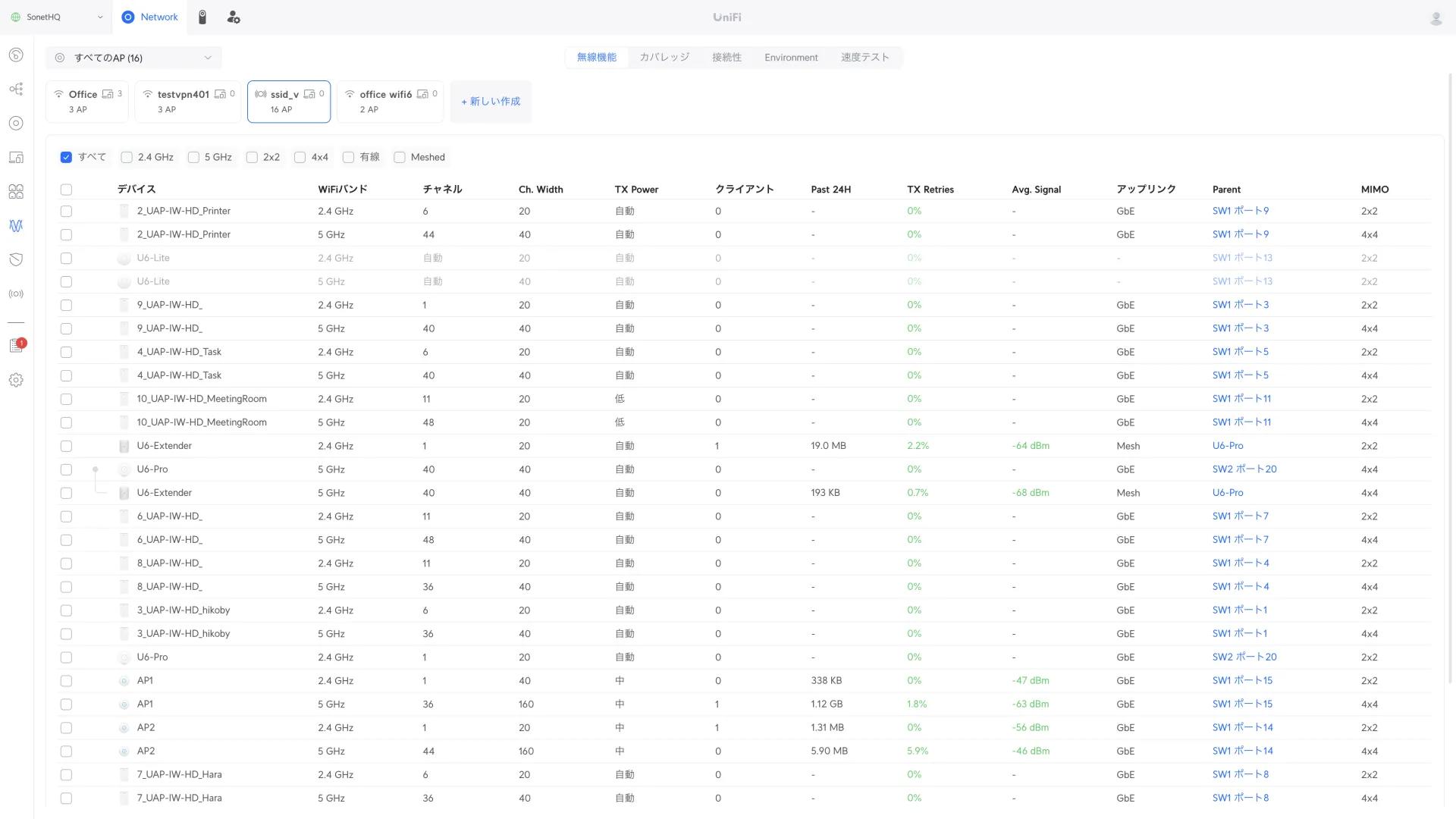
Task: Switch to the Environment tab
Action: click(791, 58)
